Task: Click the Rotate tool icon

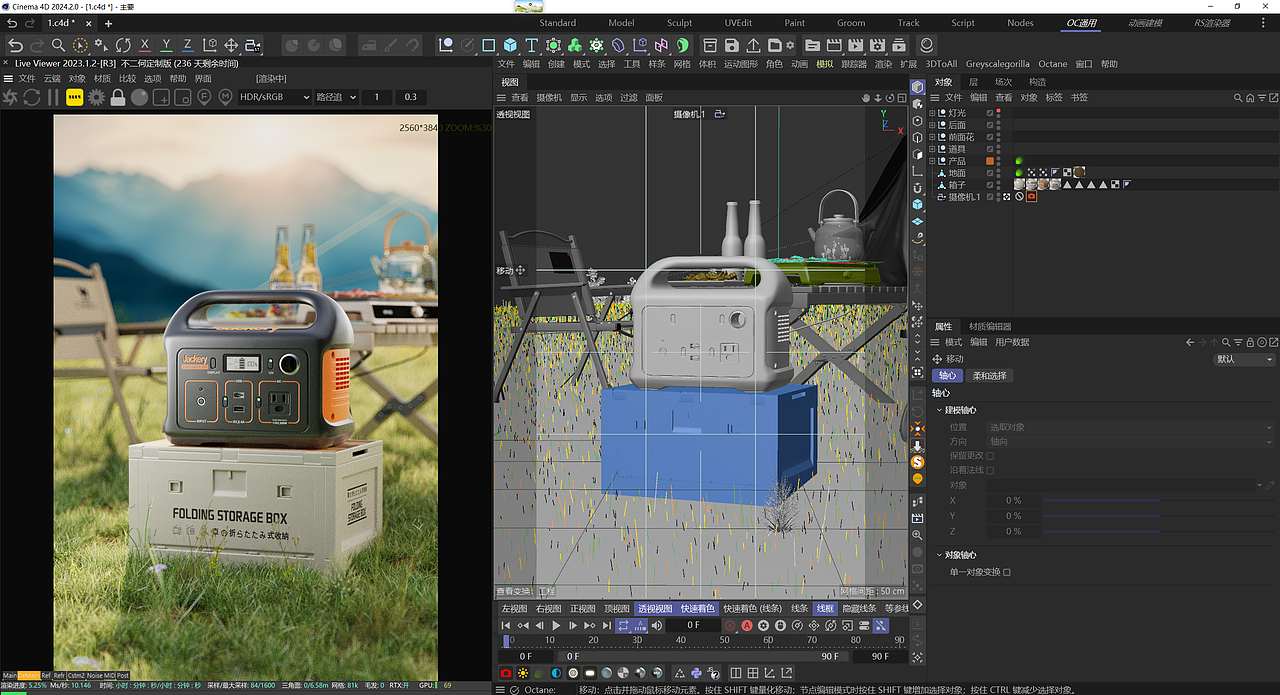Action: pos(123,45)
